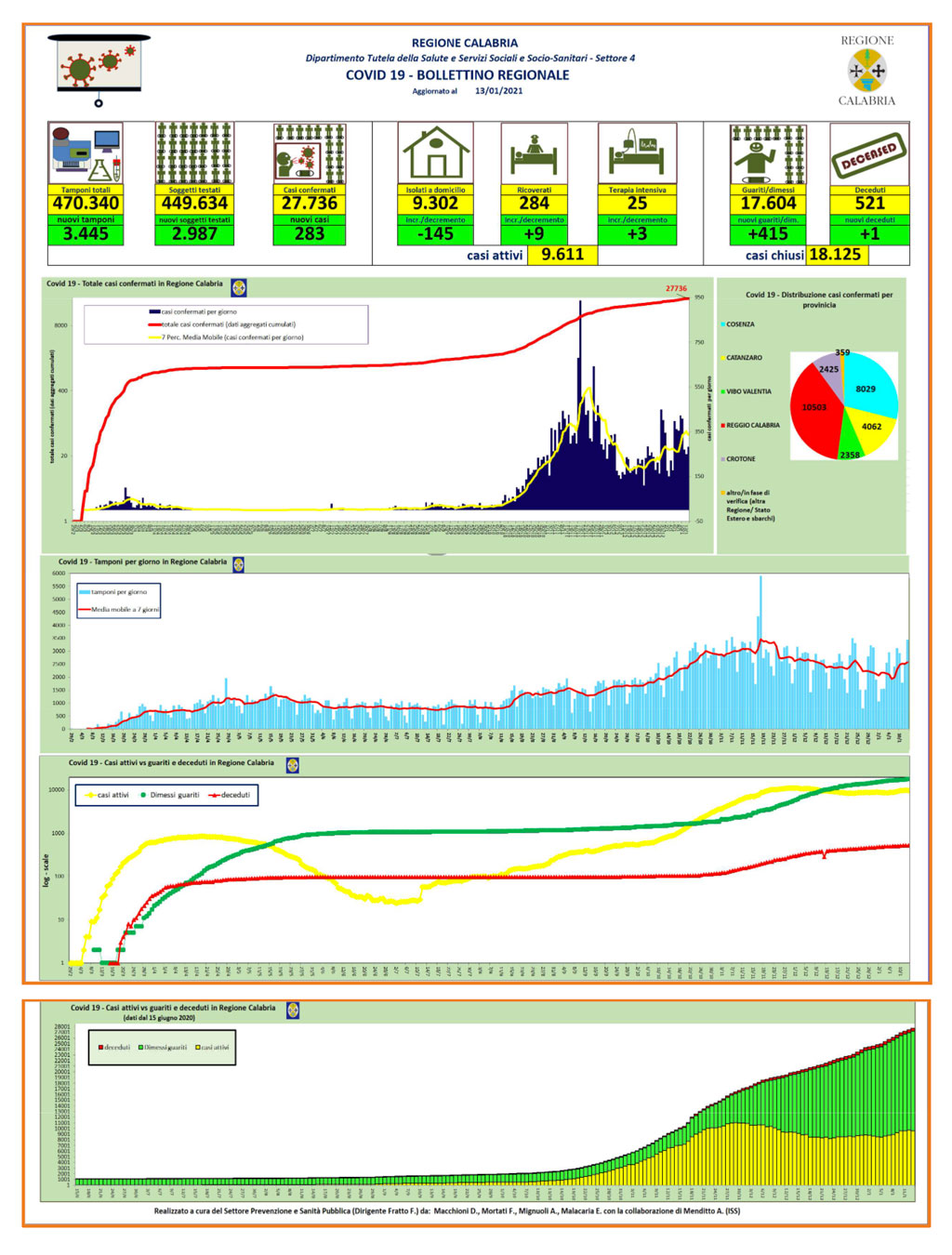Click legend entry 7 Perc. Media Mobile
This screenshot has width=952, height=1255.
coord(226,337)
